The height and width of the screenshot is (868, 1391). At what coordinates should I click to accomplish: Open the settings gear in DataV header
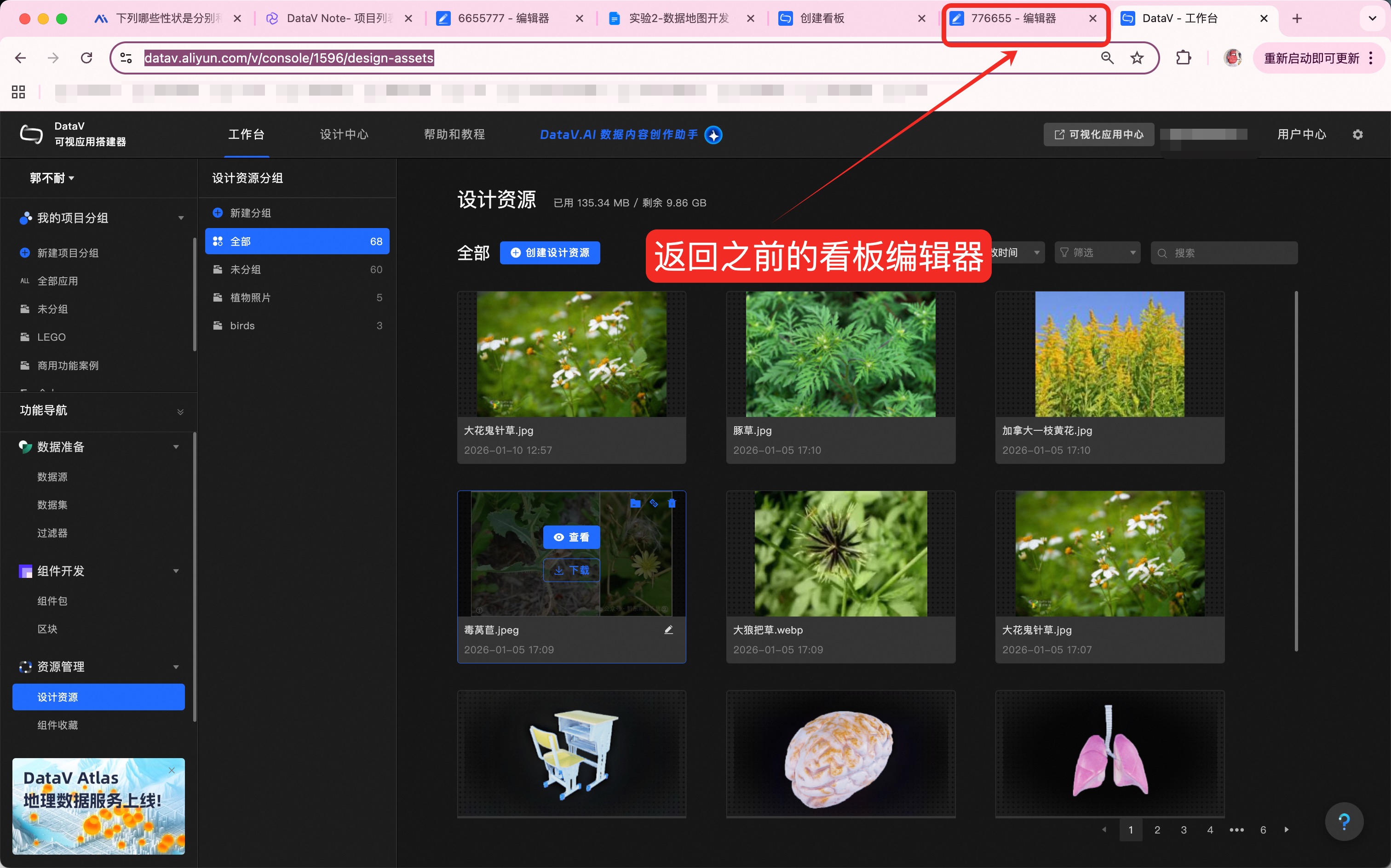1357,134
